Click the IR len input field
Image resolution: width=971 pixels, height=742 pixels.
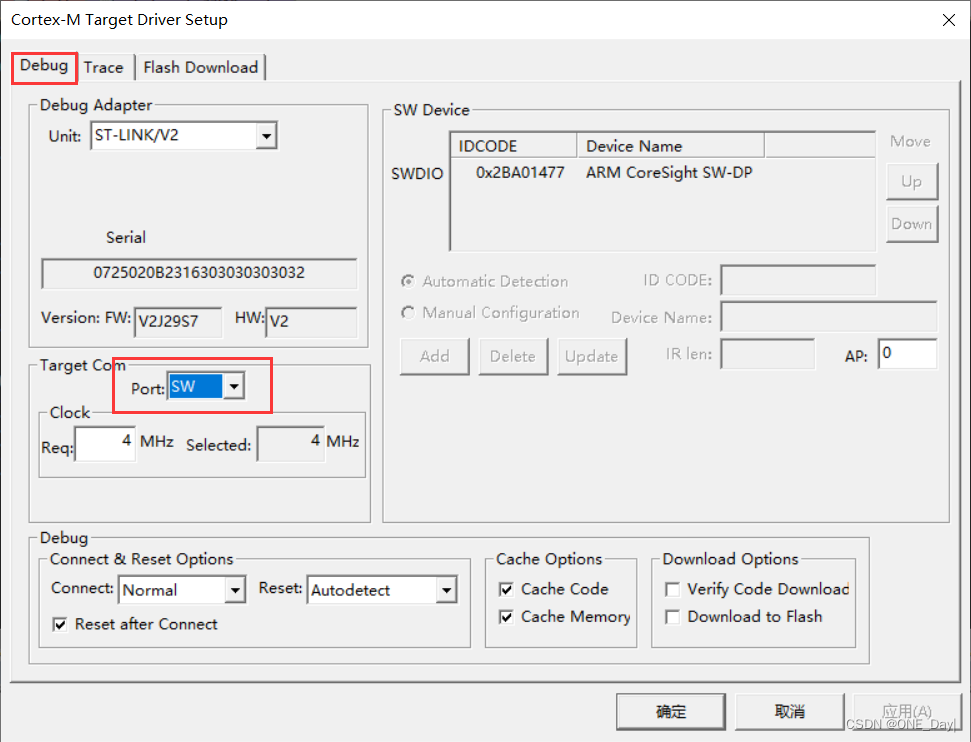767,354
